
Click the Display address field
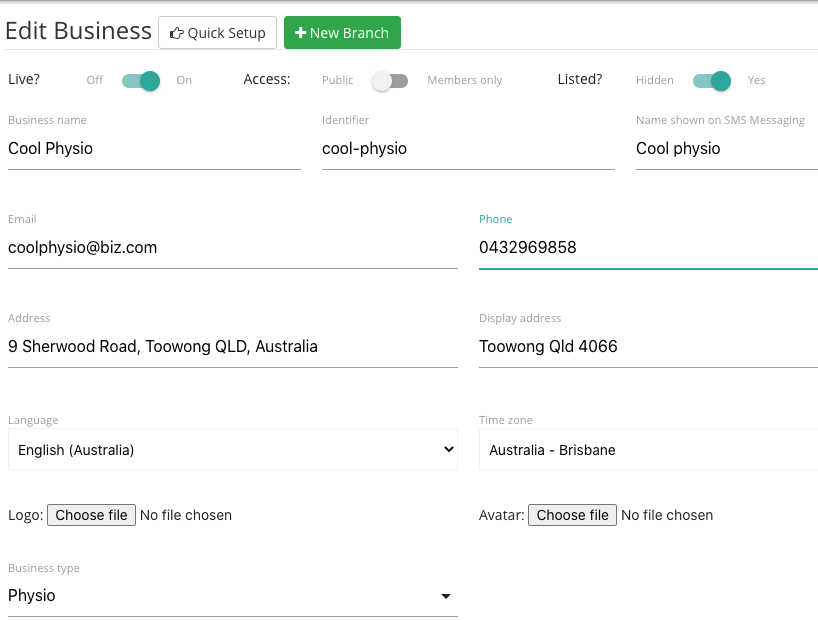coord(648,347)
